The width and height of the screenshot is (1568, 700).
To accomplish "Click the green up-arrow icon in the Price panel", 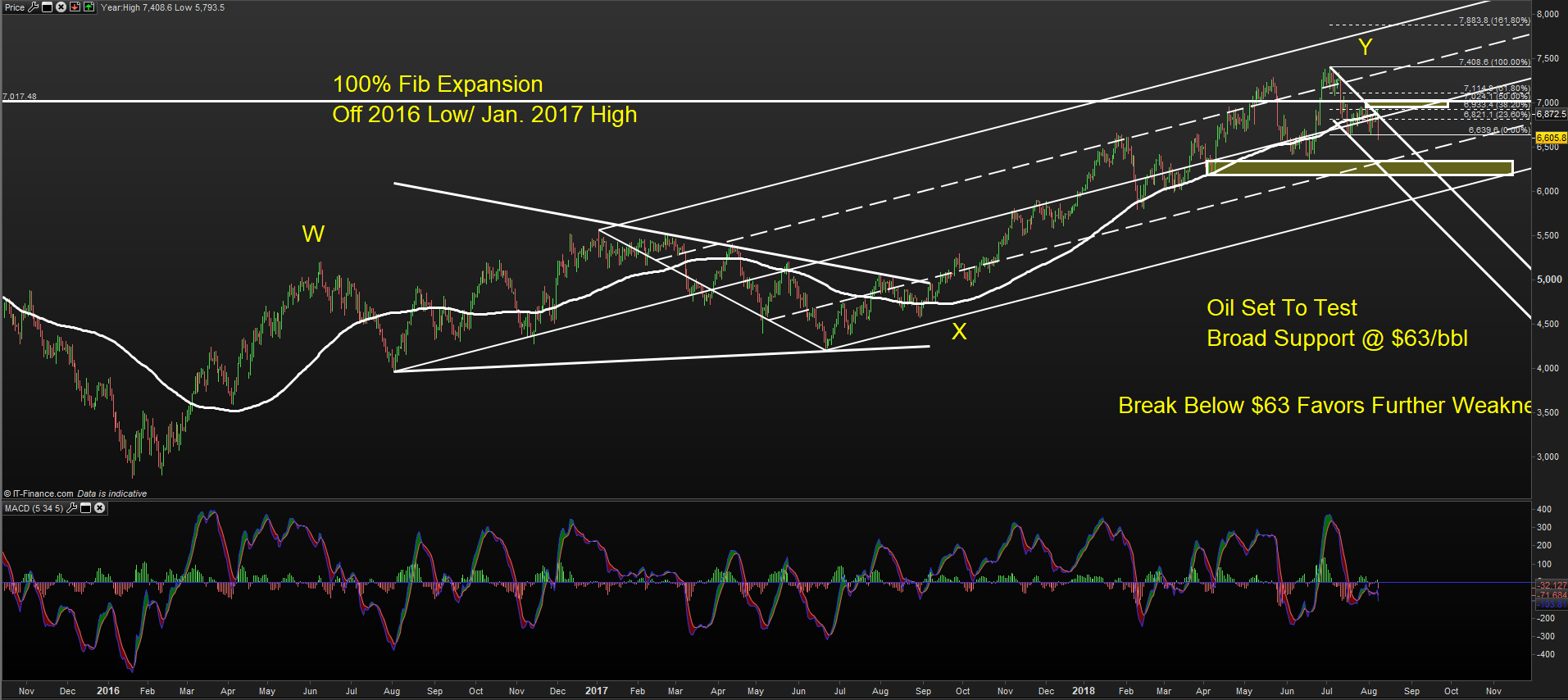I will click(89, 7).
